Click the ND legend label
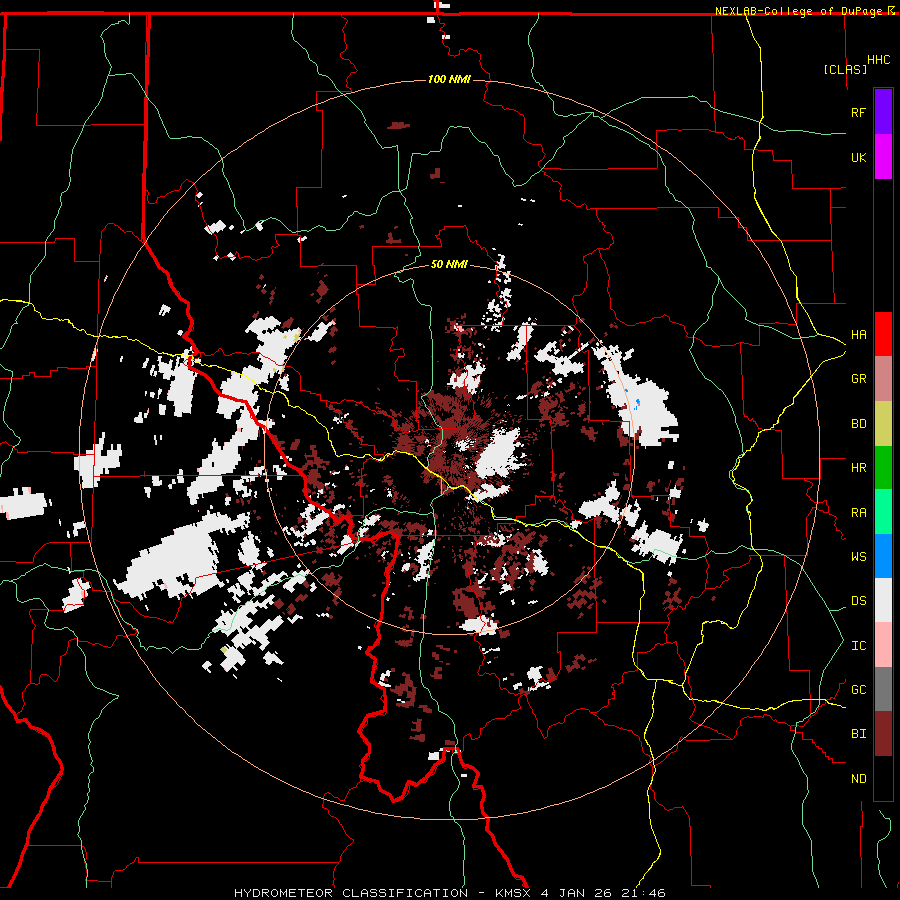The image size is (900, 900). point(858,779)
